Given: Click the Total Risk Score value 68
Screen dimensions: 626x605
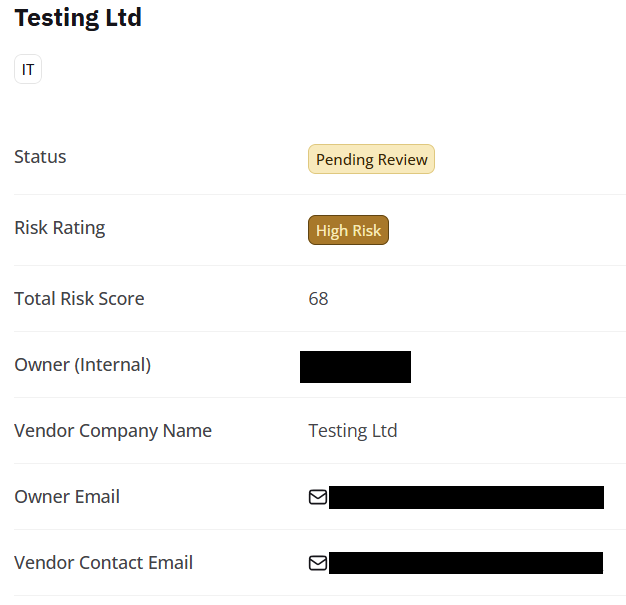Looking at the screenshot, I should [x=318, y=299].
